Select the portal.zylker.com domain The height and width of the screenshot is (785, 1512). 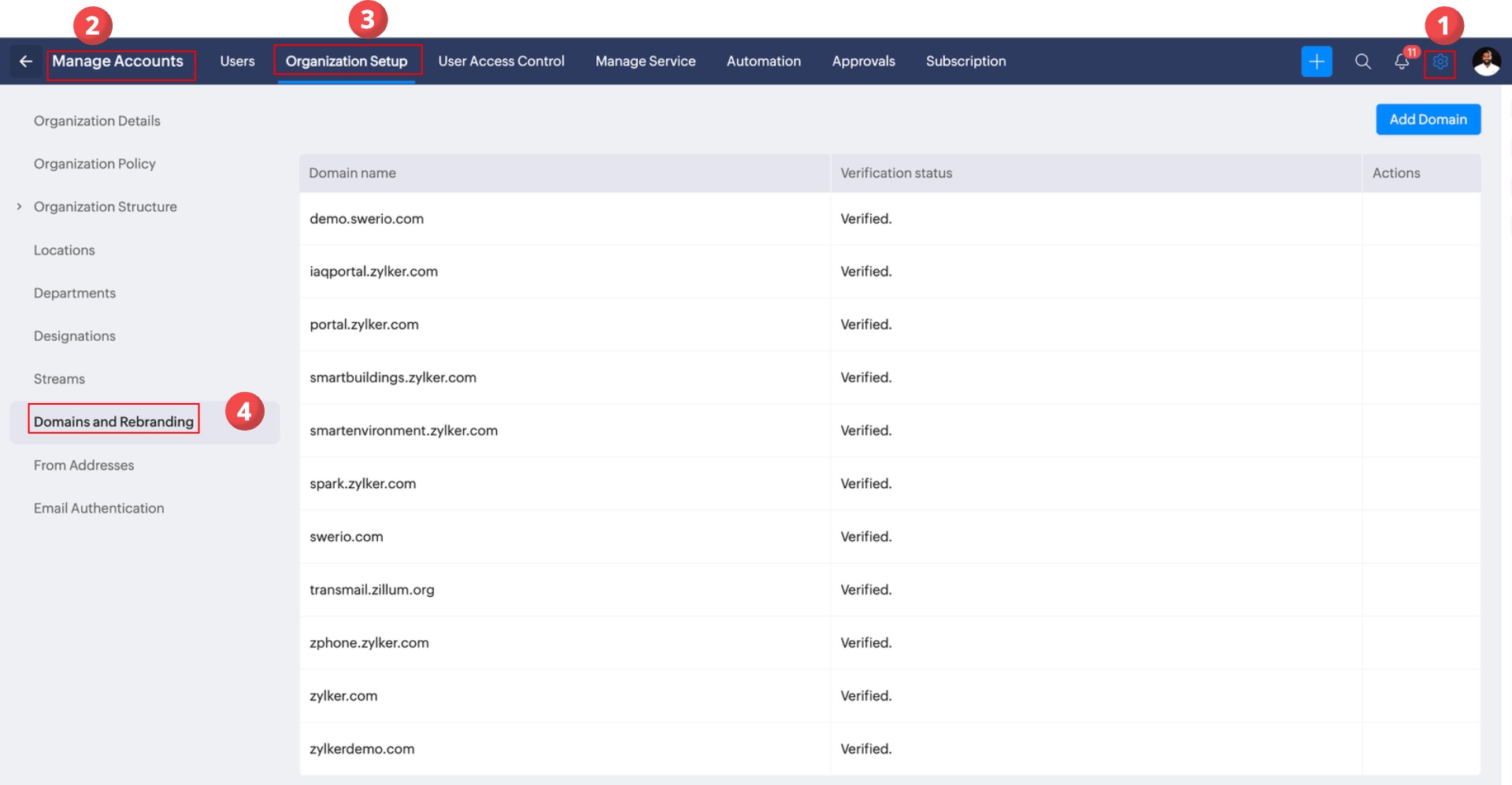tap(365, 324)
